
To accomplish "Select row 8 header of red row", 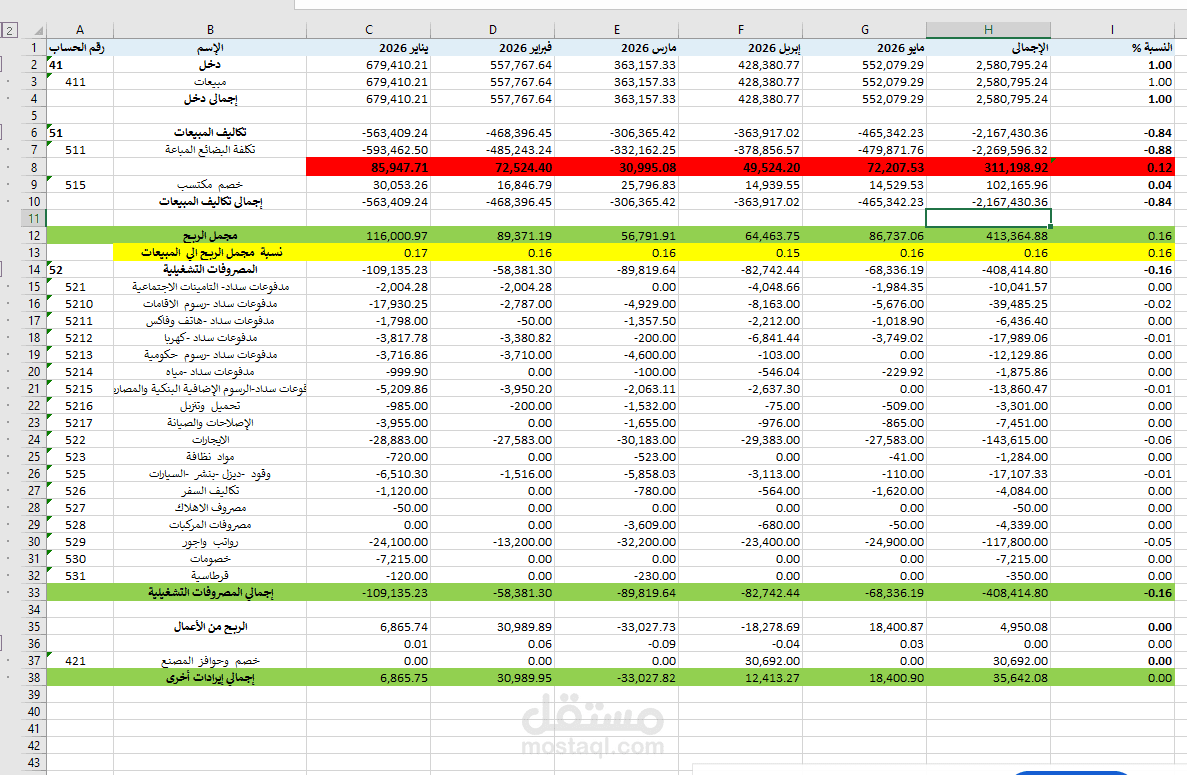I will (34, 167).
